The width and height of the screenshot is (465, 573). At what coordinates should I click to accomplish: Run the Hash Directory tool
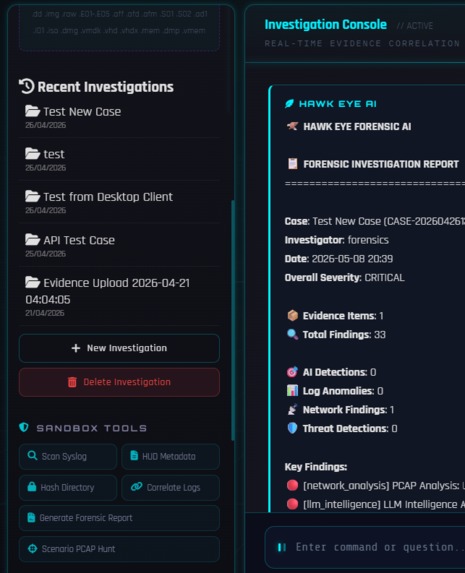68,487
